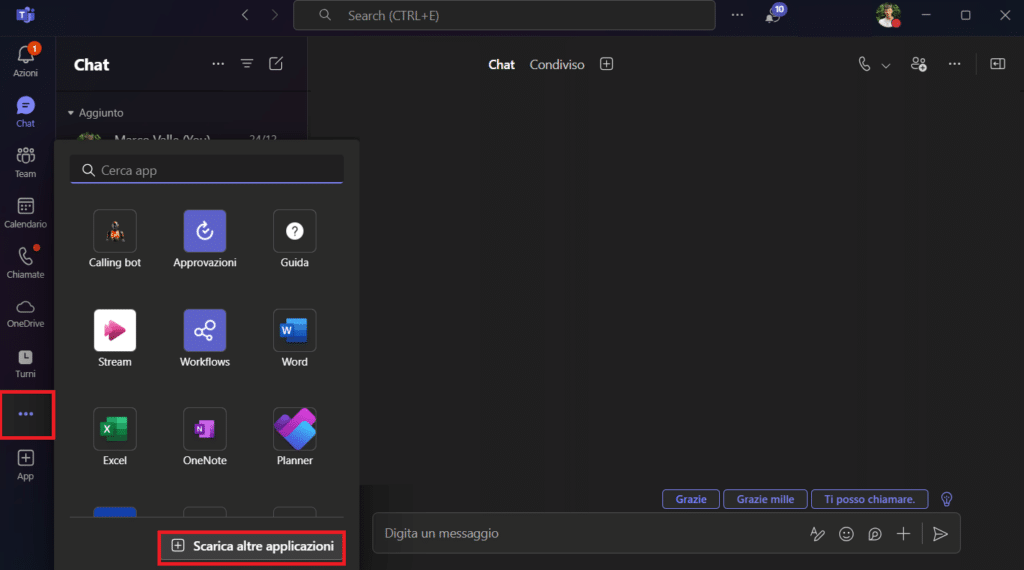Open the Guida help app
This screenshot has width=1024, height=570.
coord(295,239)
